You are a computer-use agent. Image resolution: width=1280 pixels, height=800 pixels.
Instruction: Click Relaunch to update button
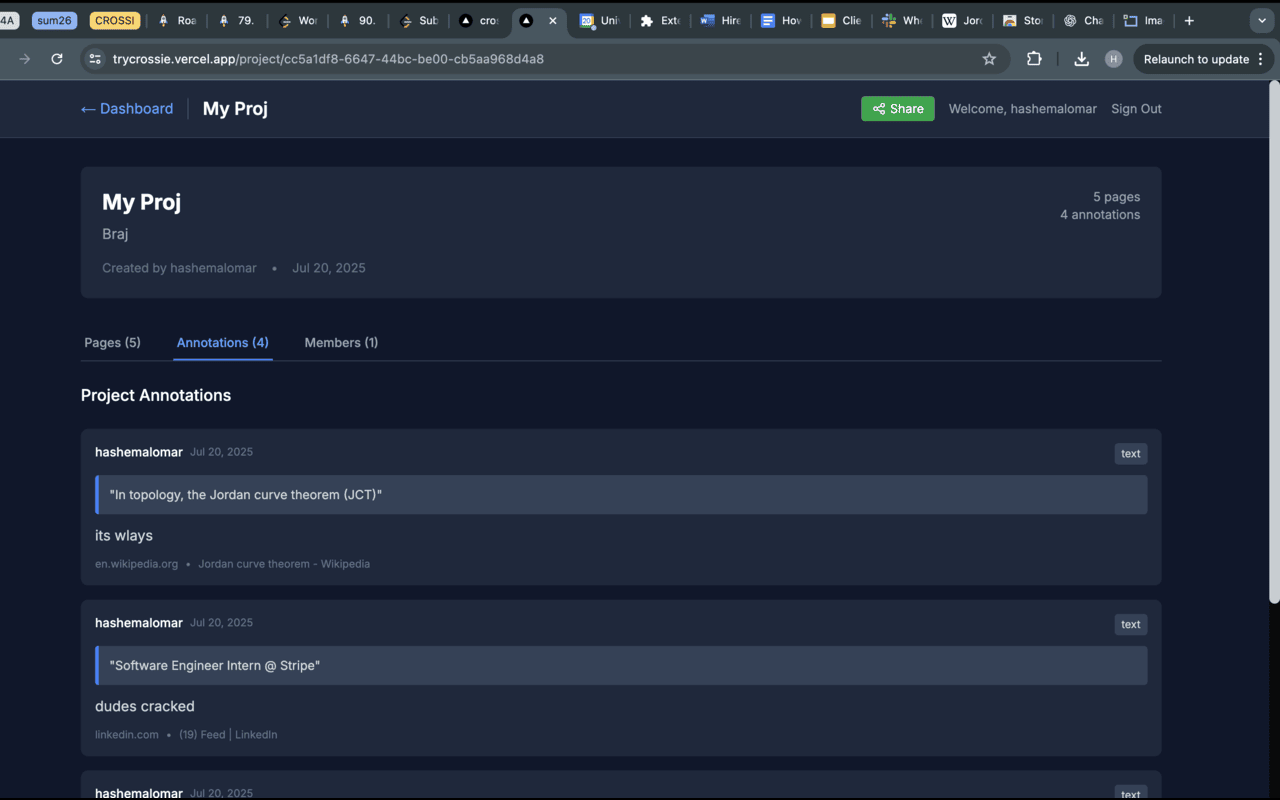(x=1196, y=59)
